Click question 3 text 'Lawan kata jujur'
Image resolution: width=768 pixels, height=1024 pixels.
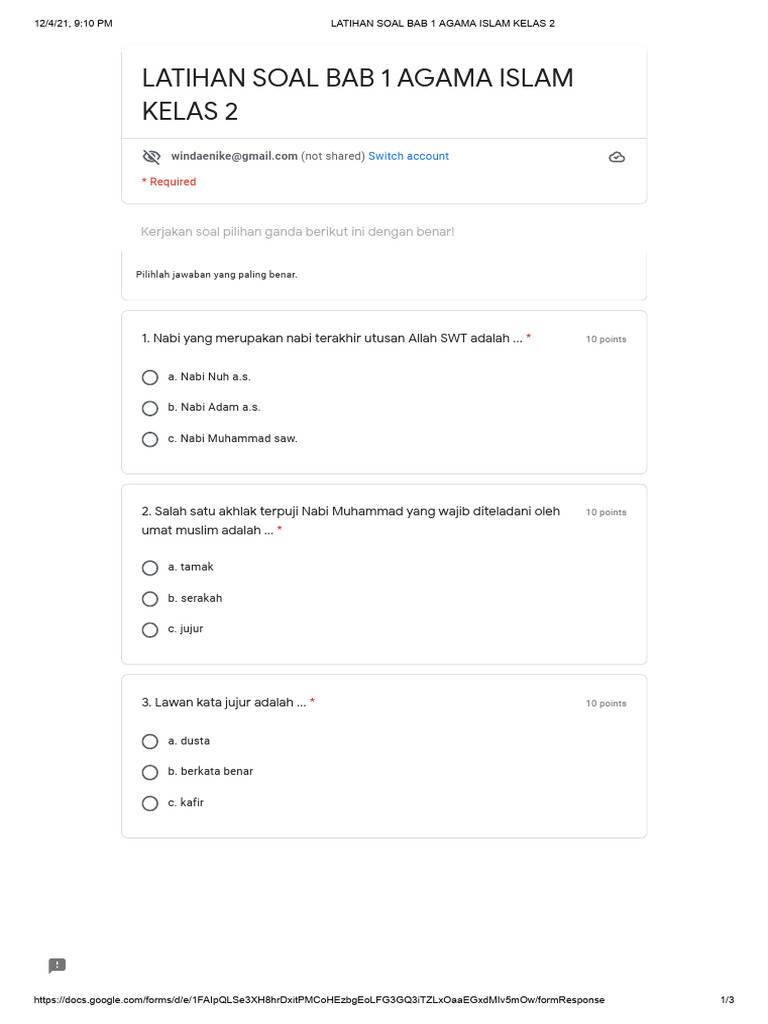224,703
